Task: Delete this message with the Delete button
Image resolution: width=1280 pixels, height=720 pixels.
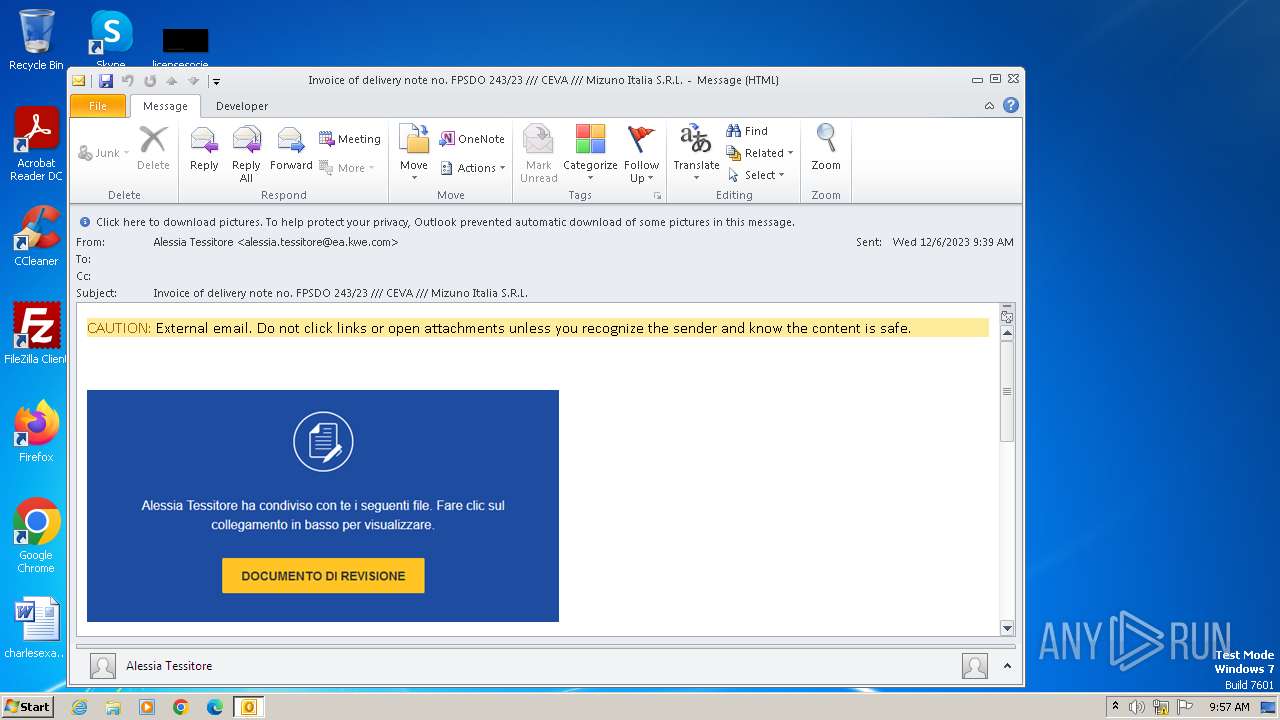Action: click(153, 149)
